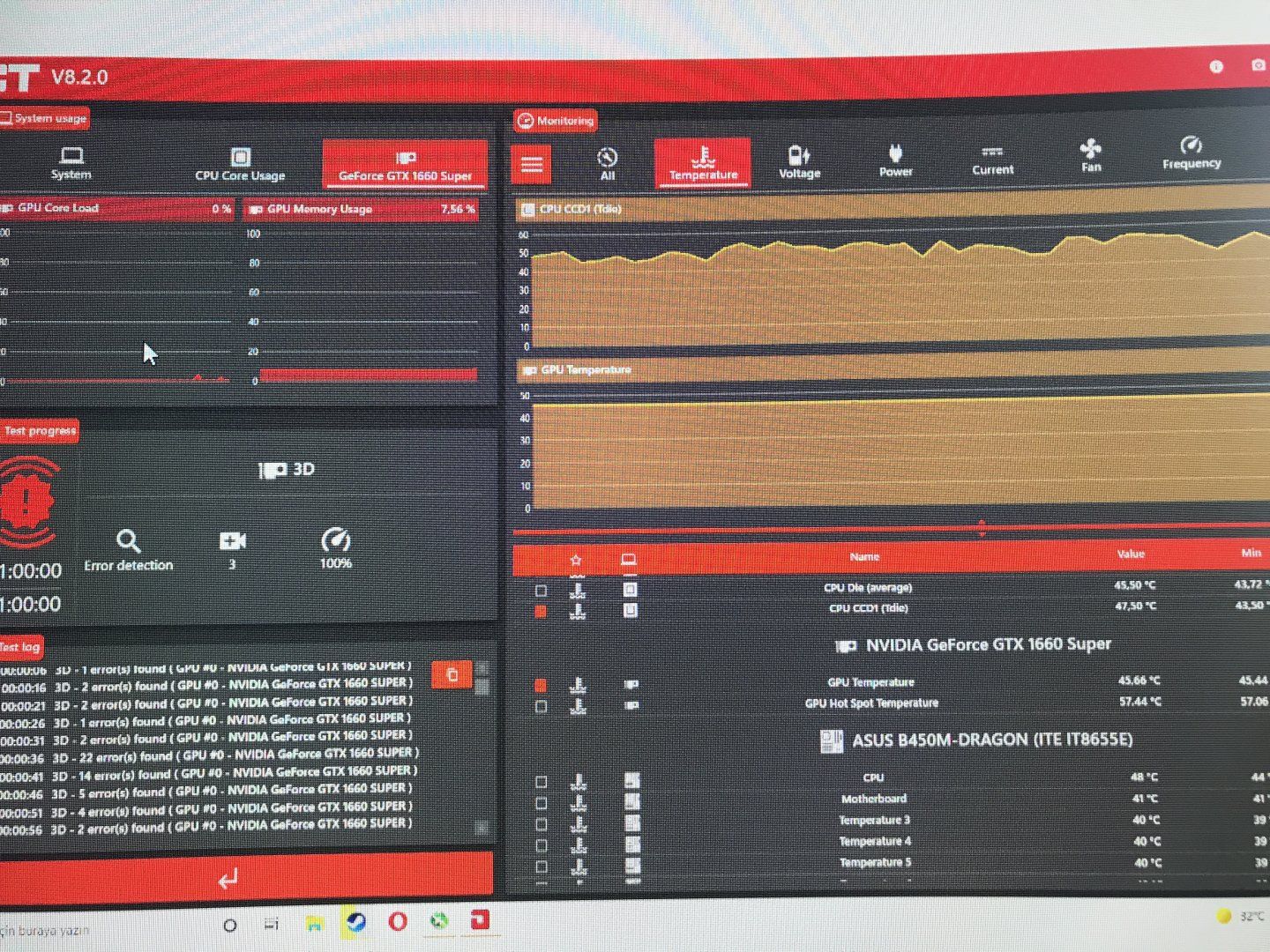Click the board icon in Temperature 4 row
Image resolution: width=1270 pixels, height=952 pixels.
point(631,844)
